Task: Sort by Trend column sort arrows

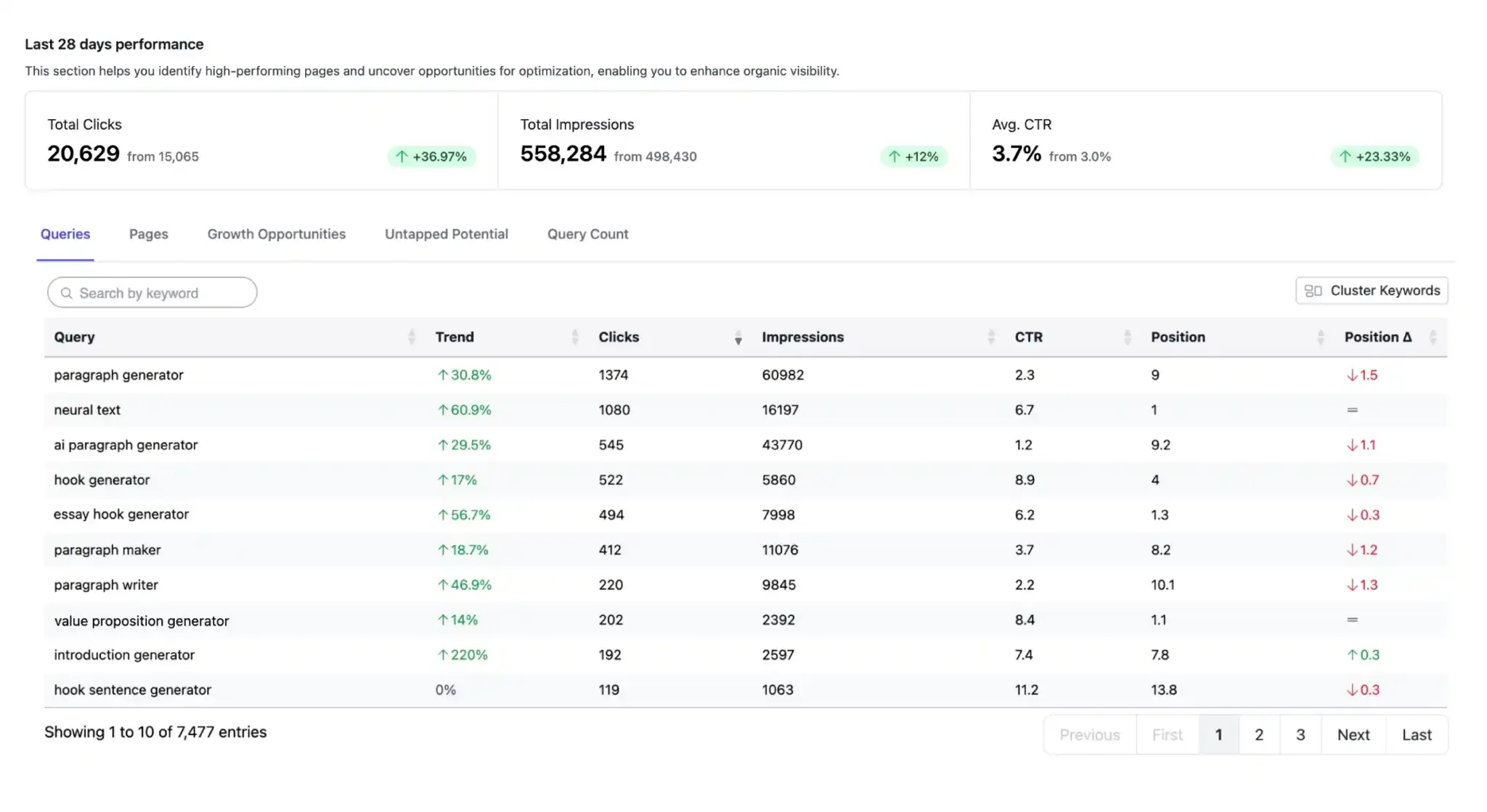Action: (x=575, y=337)
